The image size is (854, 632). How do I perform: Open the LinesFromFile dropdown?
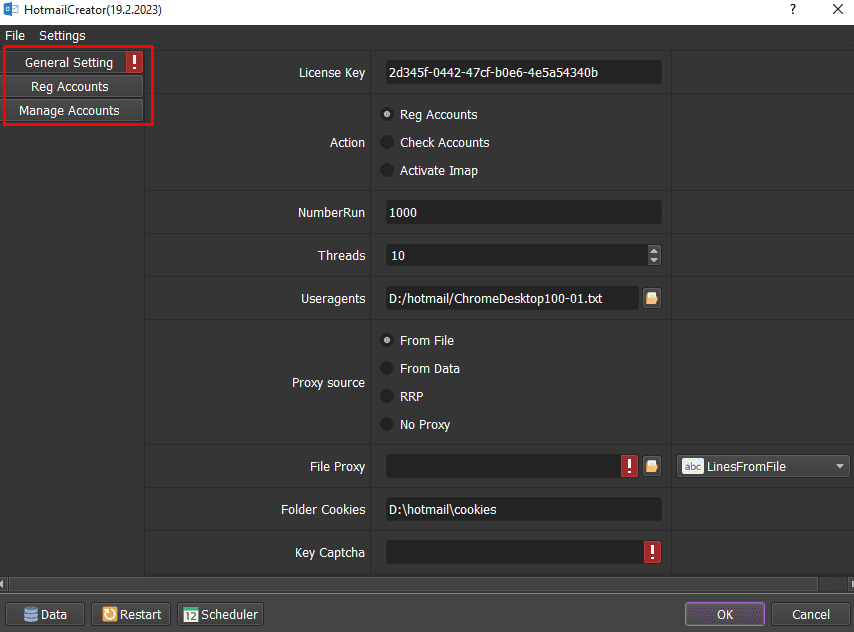coord(763,466)
